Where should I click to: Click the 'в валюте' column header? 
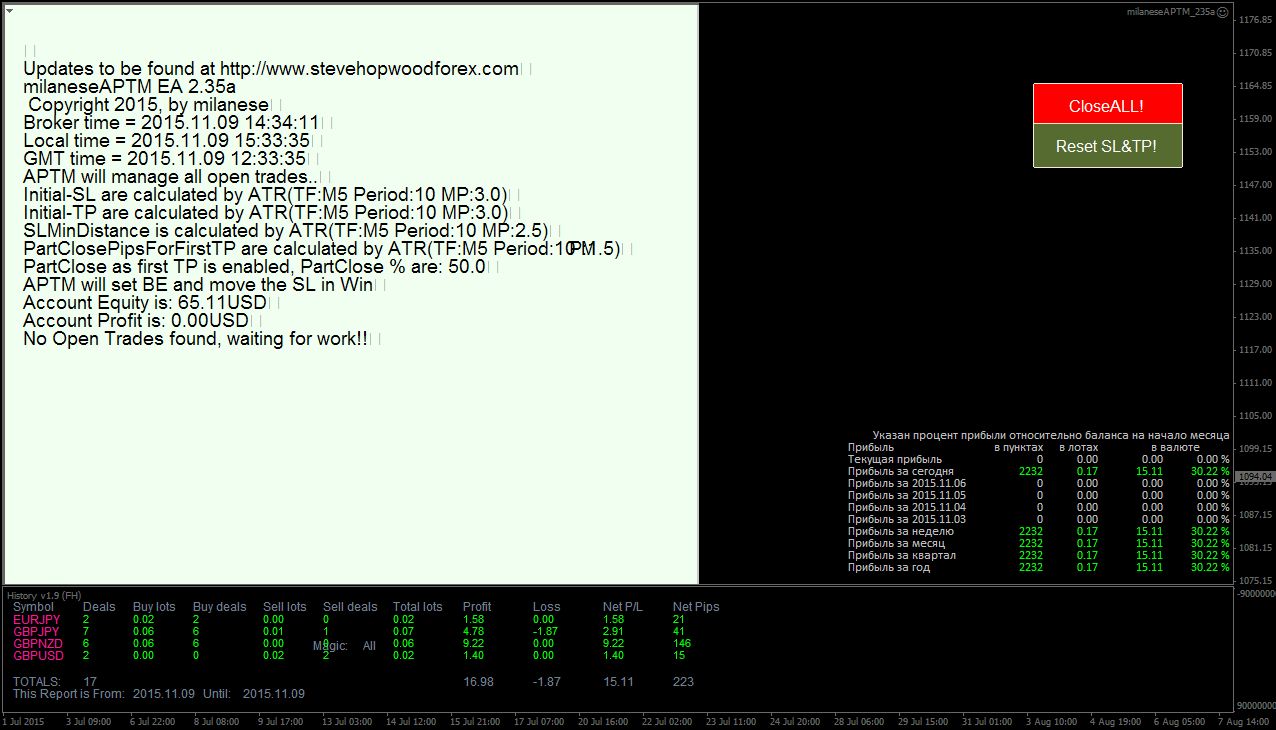tap(1175, 447)
